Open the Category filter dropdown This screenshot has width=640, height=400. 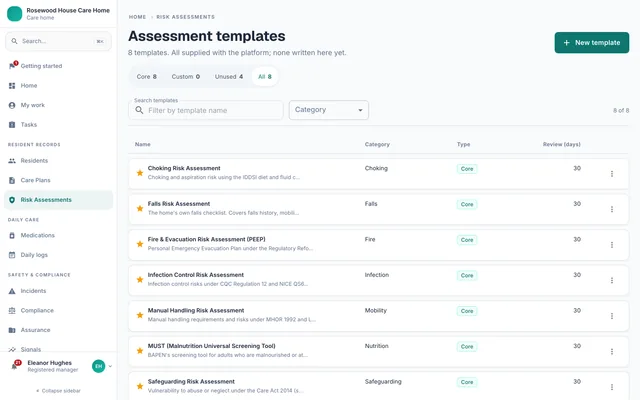[x=329, y=110]
